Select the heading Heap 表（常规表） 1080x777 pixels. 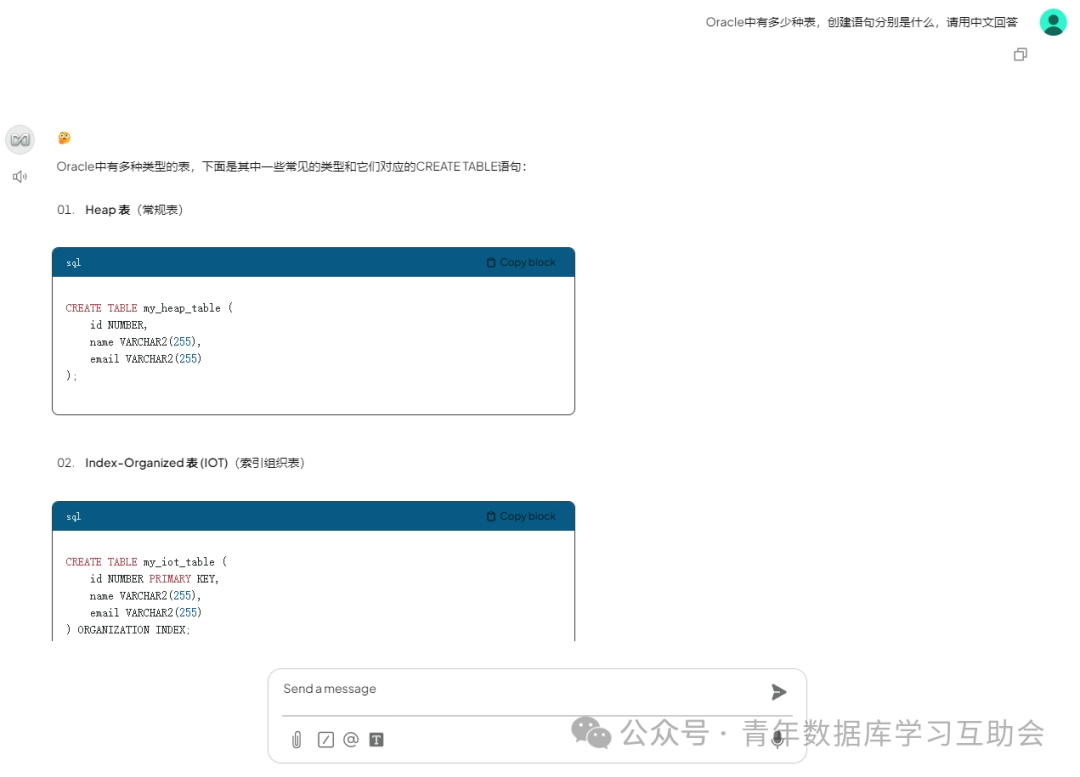[134, 209]
